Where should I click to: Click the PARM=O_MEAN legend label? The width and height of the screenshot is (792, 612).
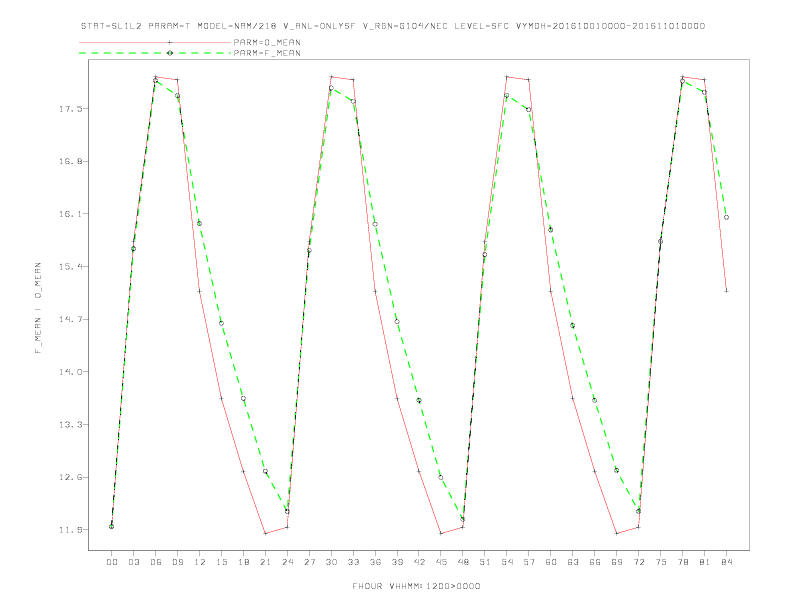(x=267, y=42)
